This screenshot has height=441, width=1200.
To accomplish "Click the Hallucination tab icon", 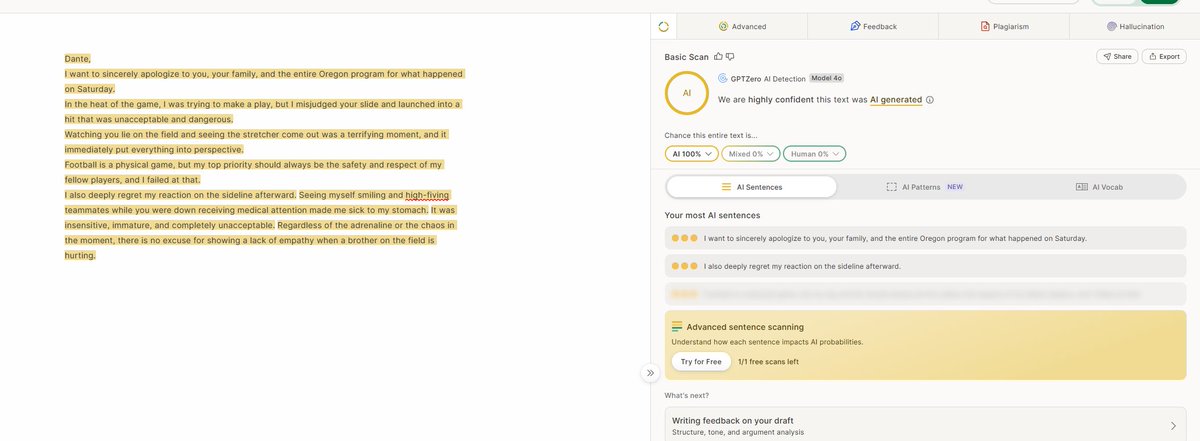I will coord(1112,26).
